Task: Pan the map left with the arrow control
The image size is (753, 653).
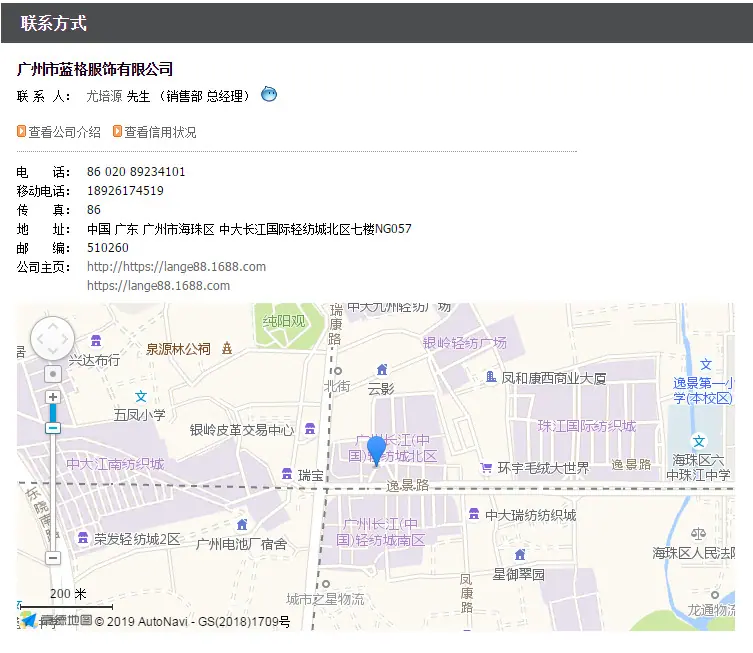Action: tap(40, 339)
